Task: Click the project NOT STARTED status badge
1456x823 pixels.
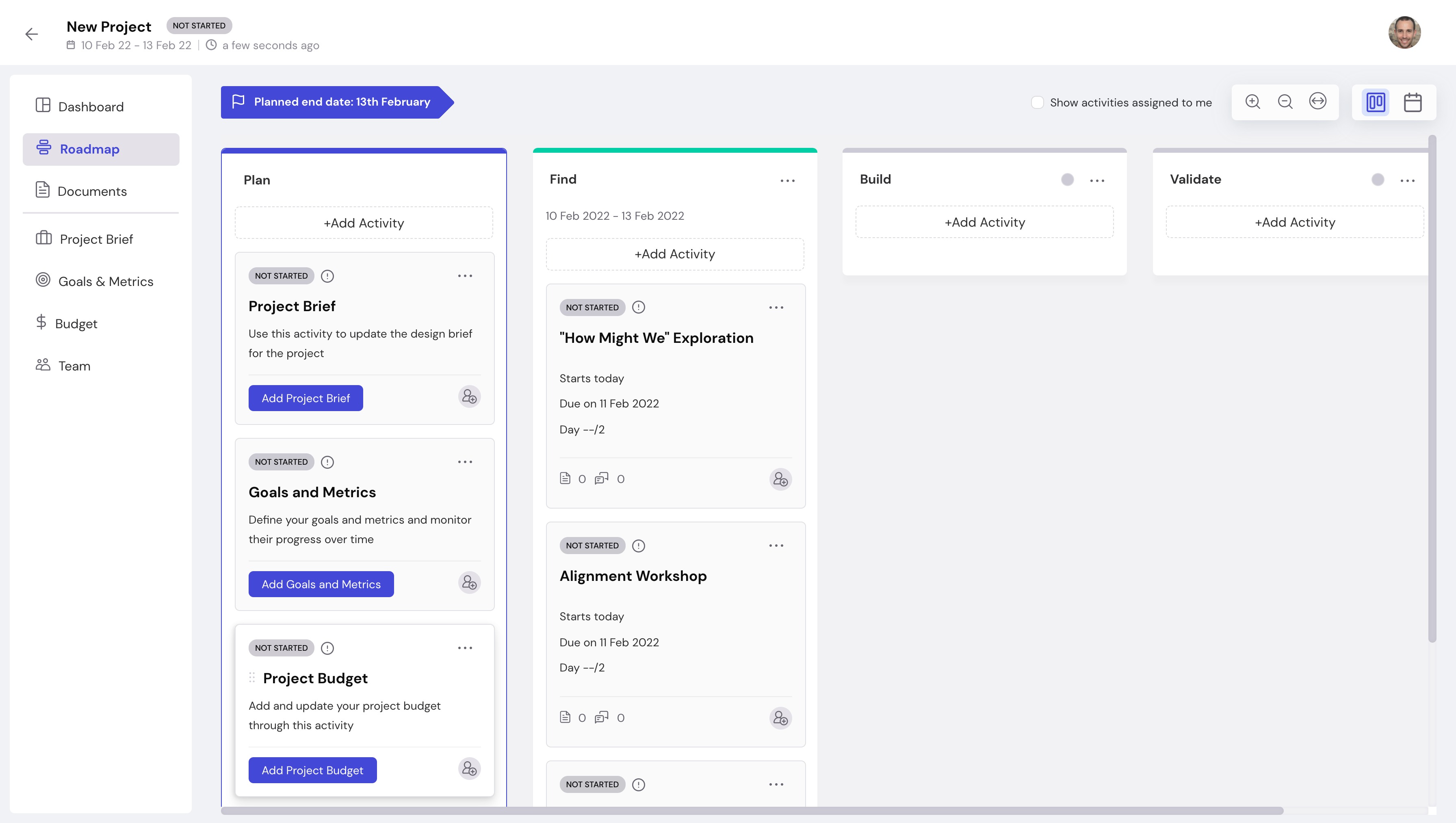Action: 199,26
